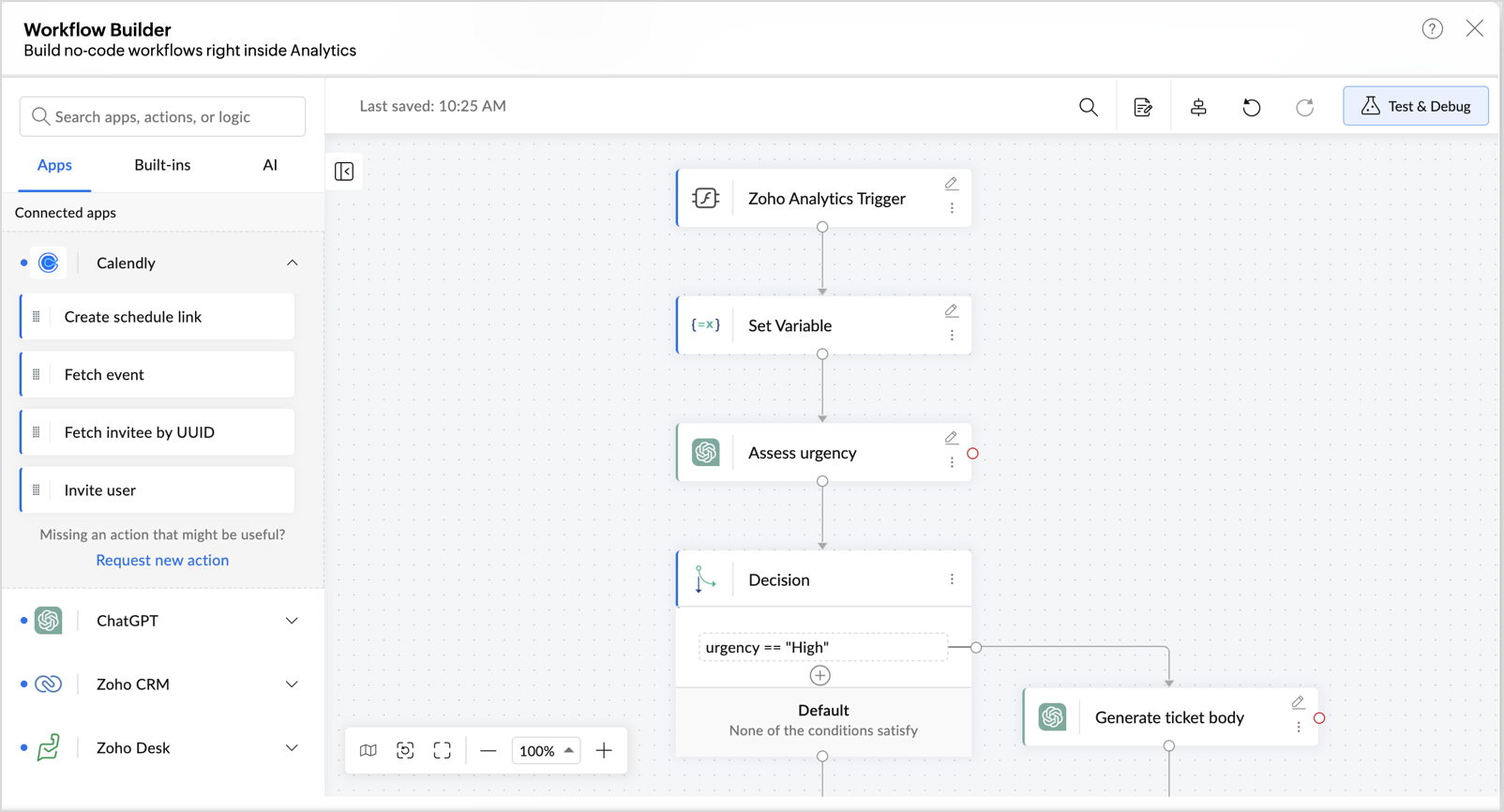Open the help icon in the header

click(1432, 29)
